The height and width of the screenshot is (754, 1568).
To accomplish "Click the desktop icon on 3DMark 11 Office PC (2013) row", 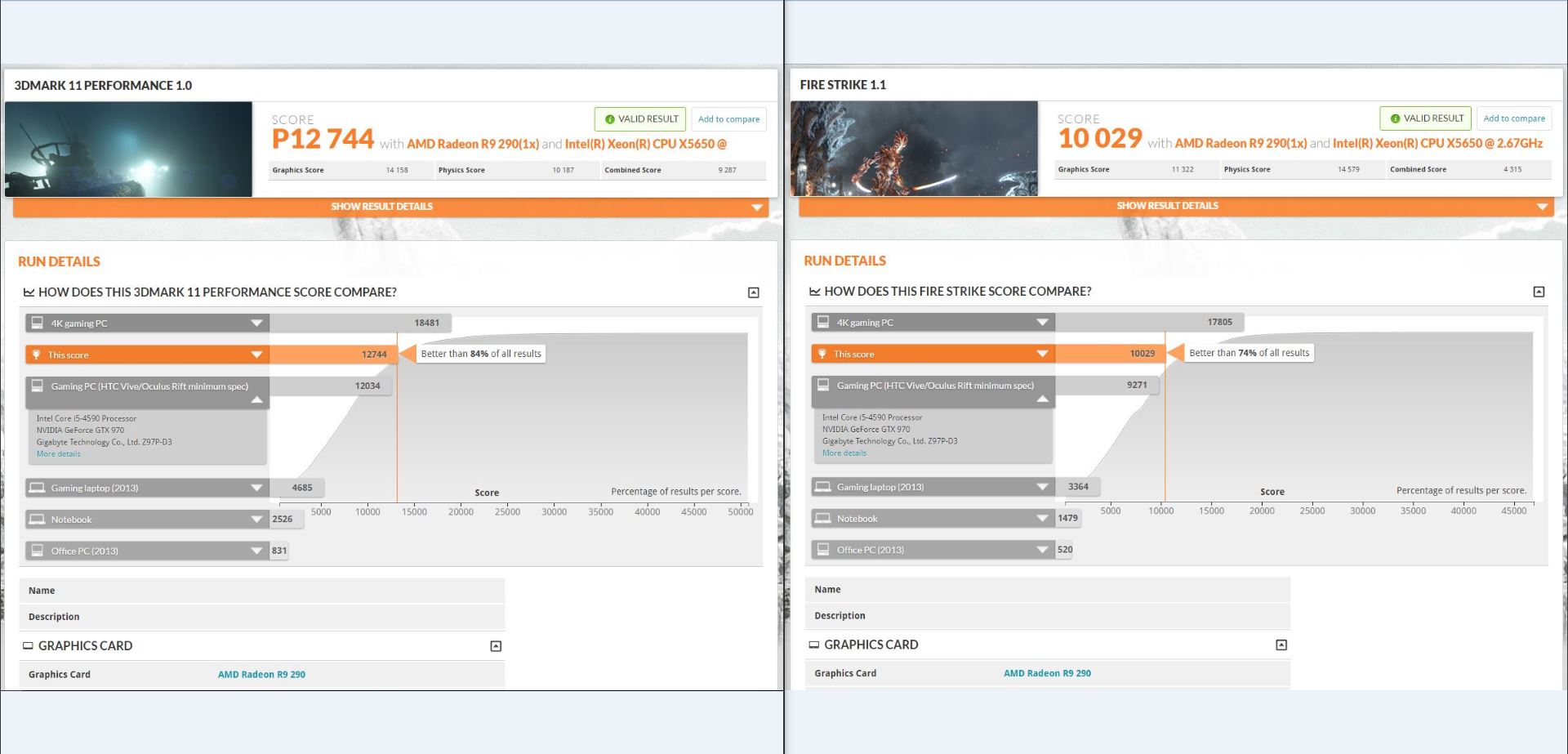I will (37, 551).
